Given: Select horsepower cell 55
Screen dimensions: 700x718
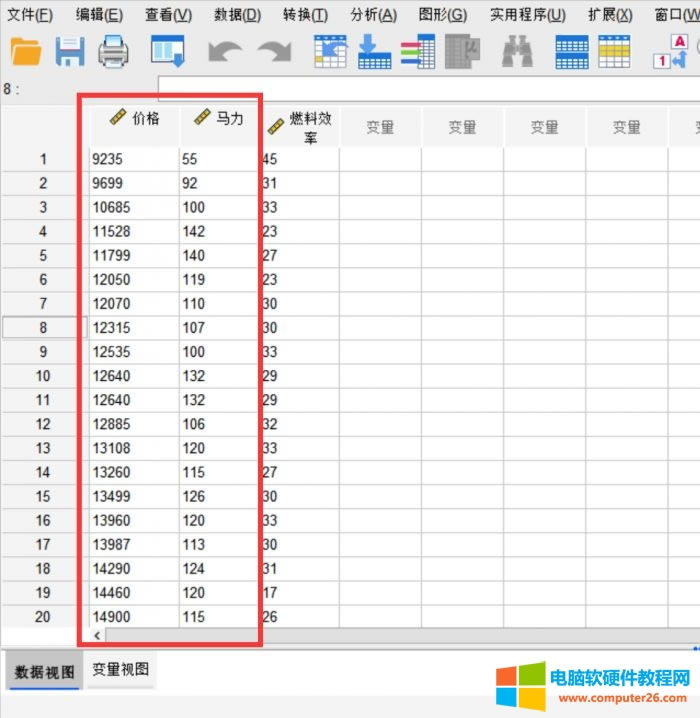Looking at the screenshot, I should click(x=220, y=159).
